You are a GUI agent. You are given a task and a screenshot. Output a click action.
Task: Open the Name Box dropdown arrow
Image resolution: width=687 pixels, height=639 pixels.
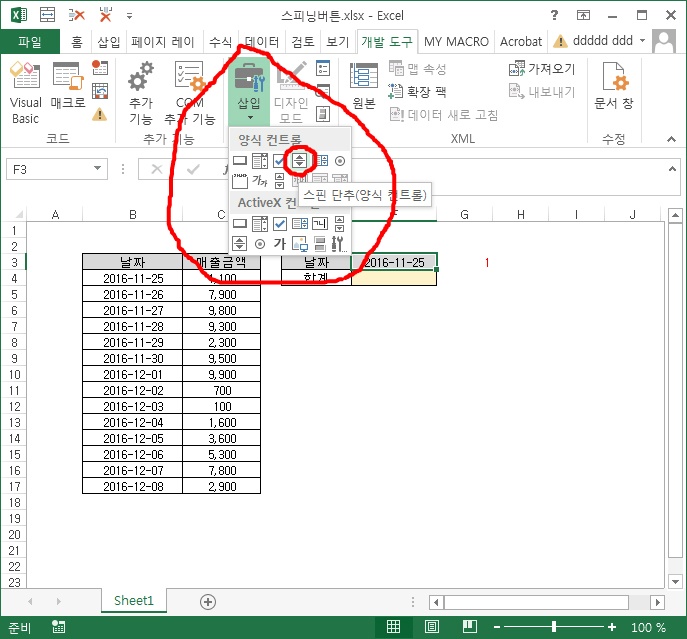98,169
